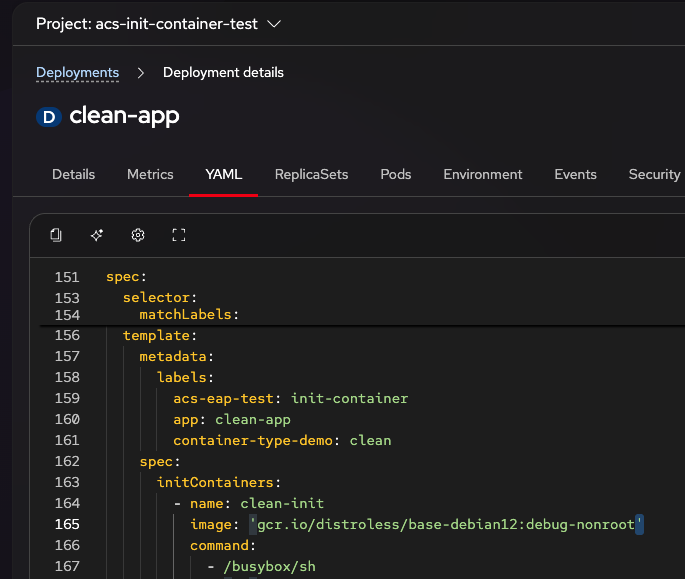Viewport: 685px width, 579px height.
Task: Click the breadcrumb separator chevron
Action: [141, 73]
